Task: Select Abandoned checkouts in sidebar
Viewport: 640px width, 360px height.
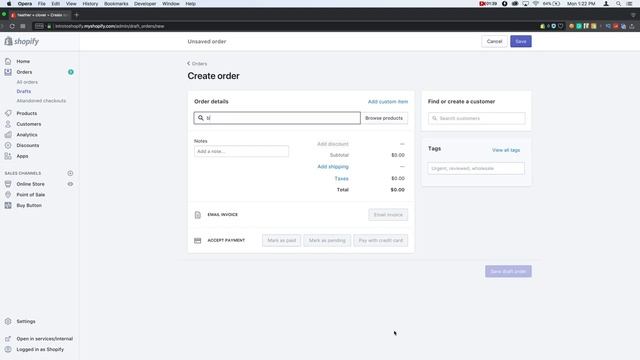Action: [x=41, y=101]
